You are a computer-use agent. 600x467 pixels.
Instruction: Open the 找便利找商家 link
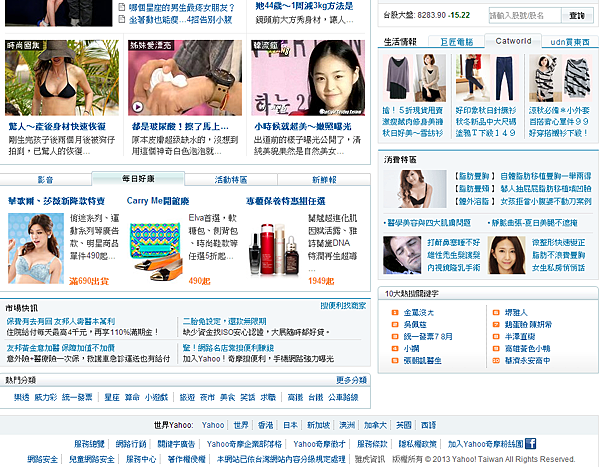[343, 305]
